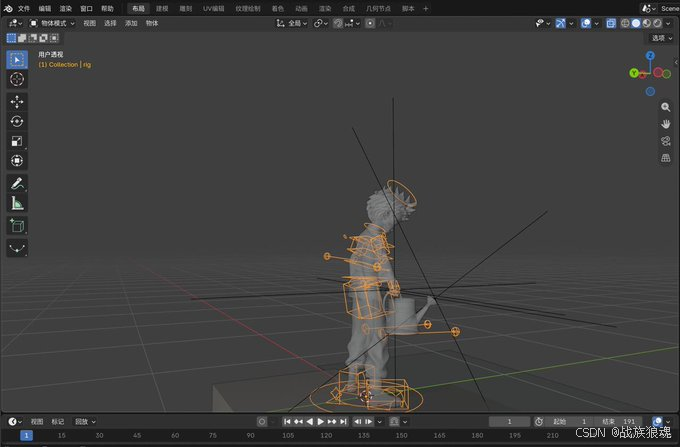680x447 pixels.
Task: Click the timeline preview range clock icon
Action: [x=539, y=421]
